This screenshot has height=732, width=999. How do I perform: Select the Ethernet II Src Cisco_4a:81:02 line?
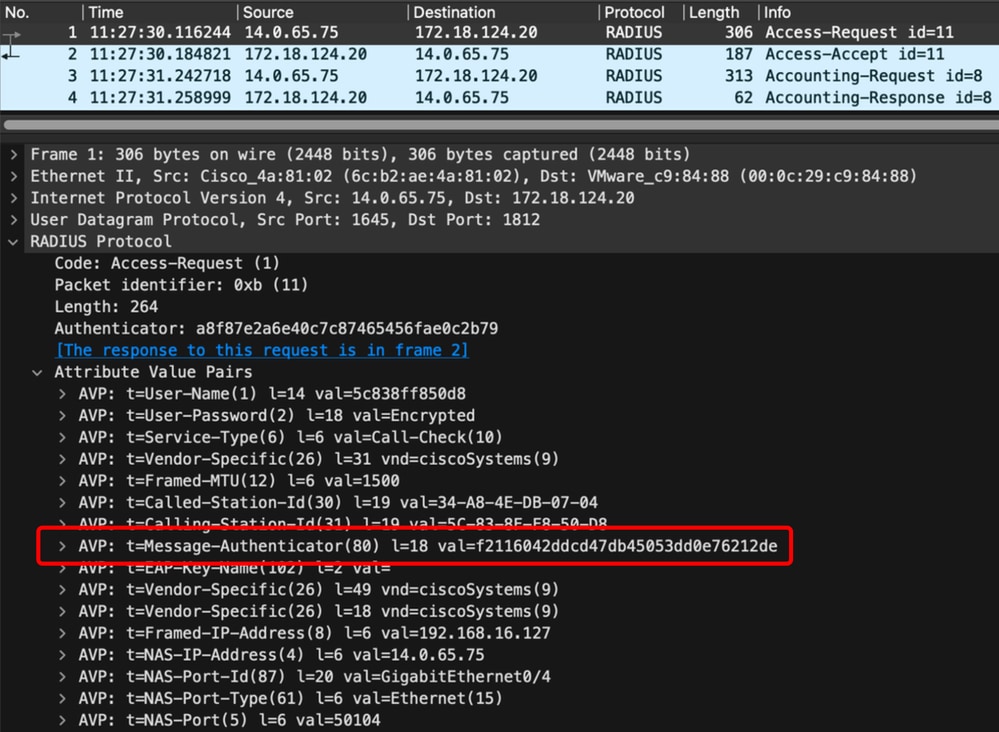tap(473, 176)
